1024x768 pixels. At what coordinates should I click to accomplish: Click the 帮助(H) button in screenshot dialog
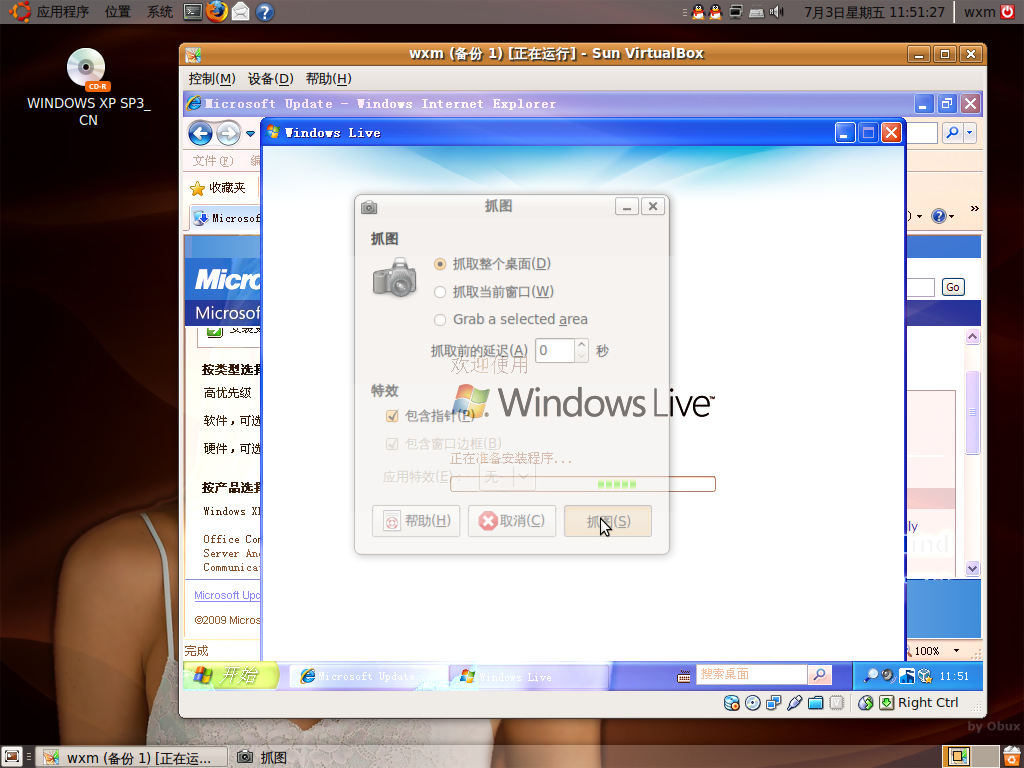pos(416,521)
